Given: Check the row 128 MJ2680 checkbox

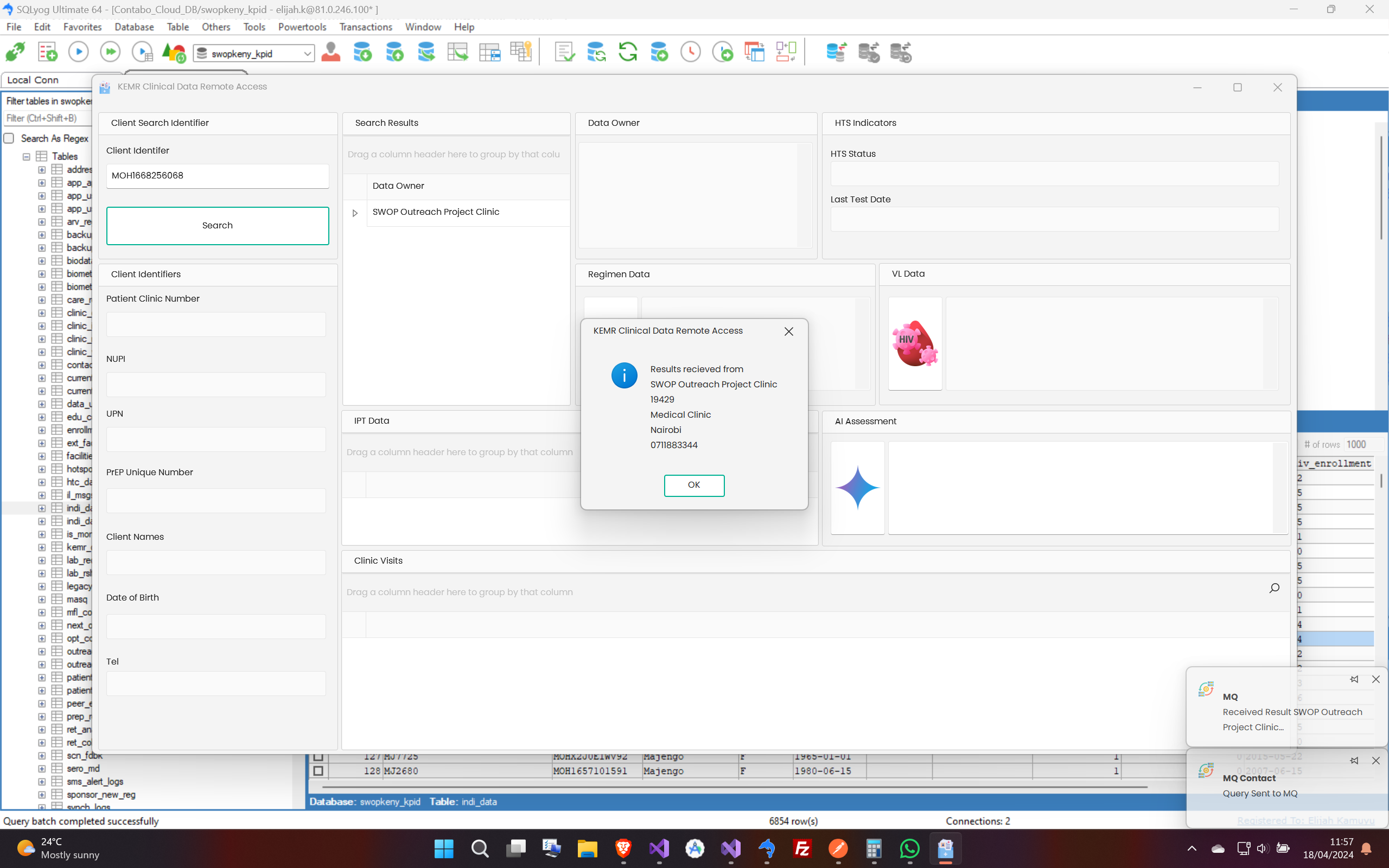Looking at the screenshot, I should [x=318, y=770].
